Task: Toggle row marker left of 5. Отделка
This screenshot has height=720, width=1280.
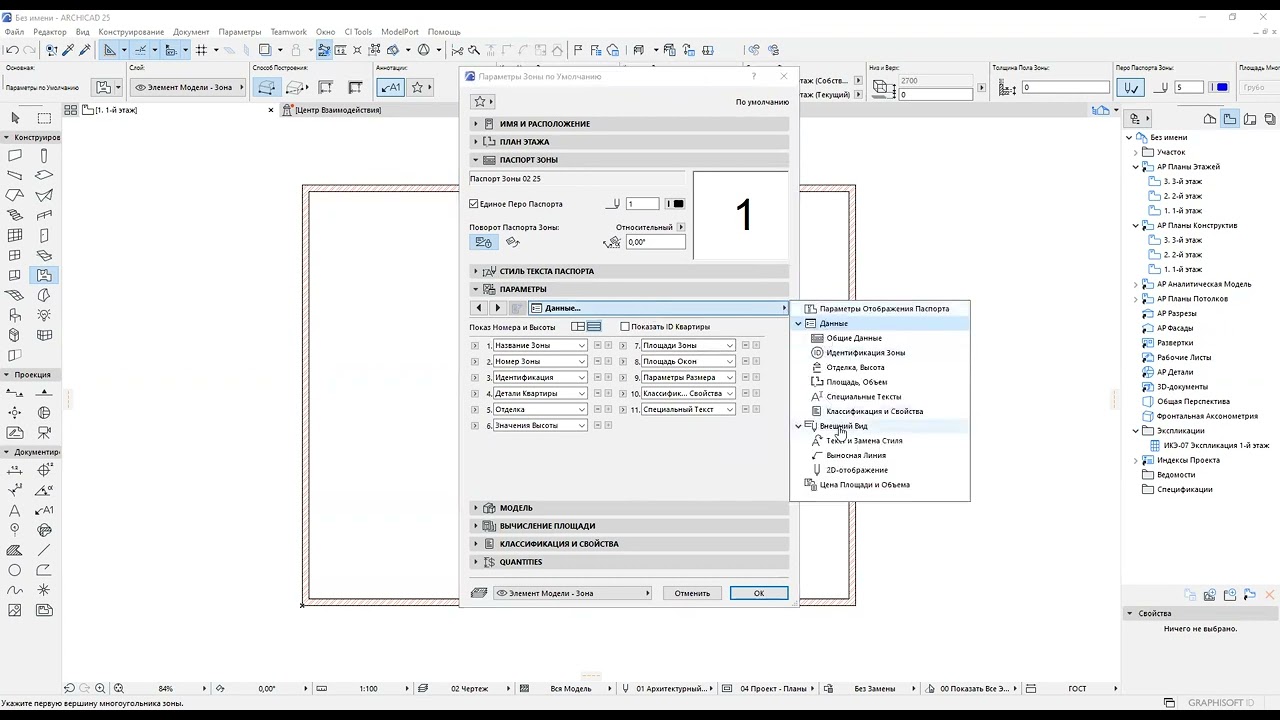Action: pyautogui.click(x=475, y=409)
